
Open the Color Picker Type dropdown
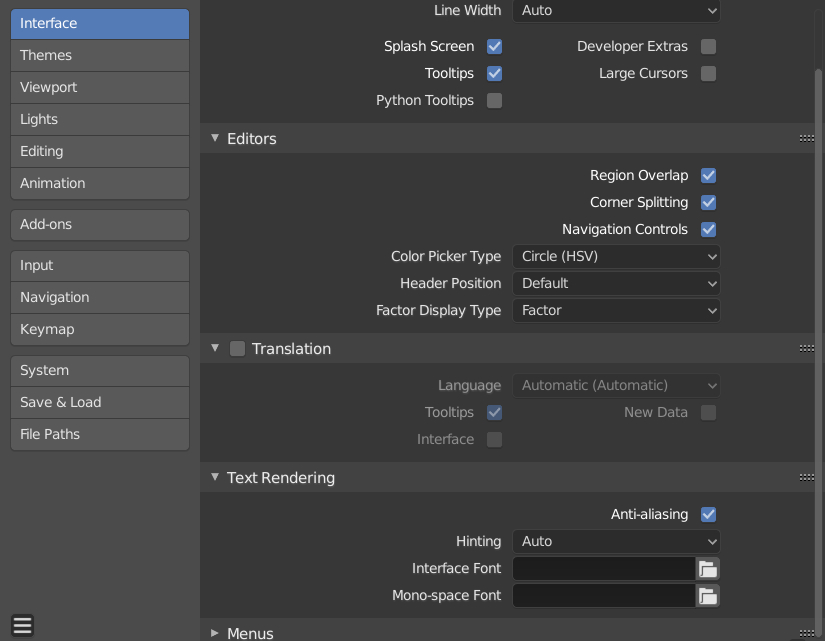pyautogui.click(x=616, y=256)
